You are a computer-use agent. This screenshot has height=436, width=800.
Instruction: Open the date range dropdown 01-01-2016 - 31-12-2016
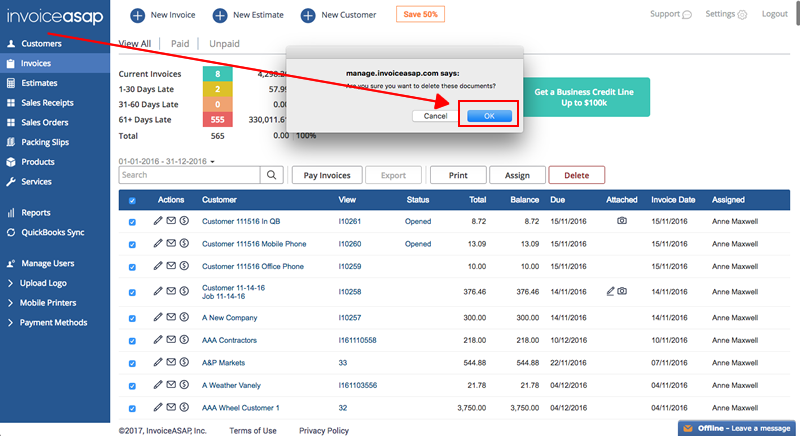coord(168,160)
